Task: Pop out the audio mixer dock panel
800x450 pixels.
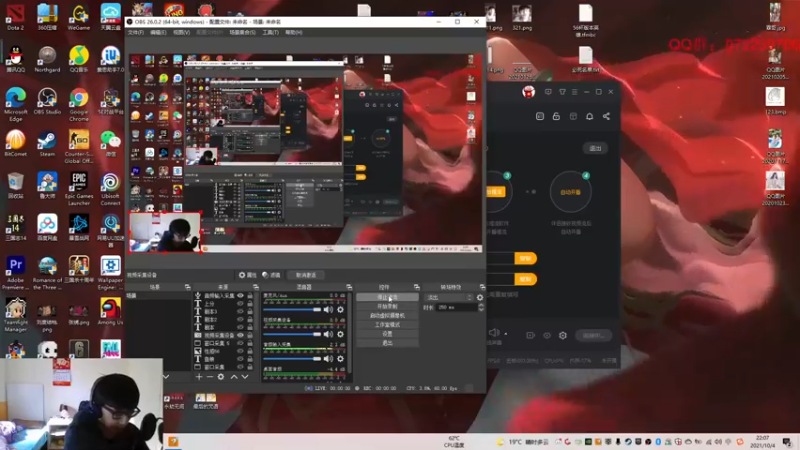Action: point(349,287)
